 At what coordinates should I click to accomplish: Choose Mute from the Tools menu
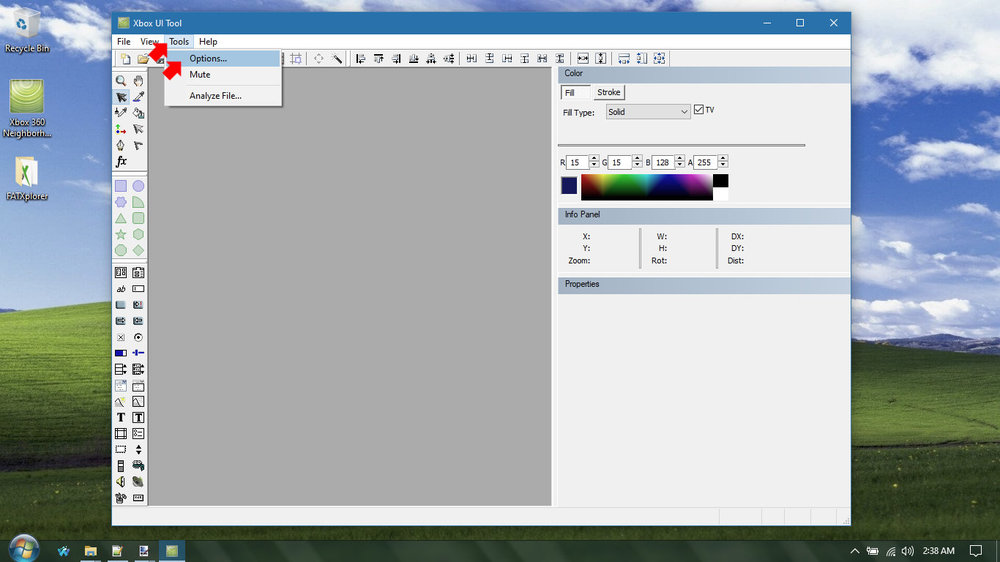(x=223, y=75)
